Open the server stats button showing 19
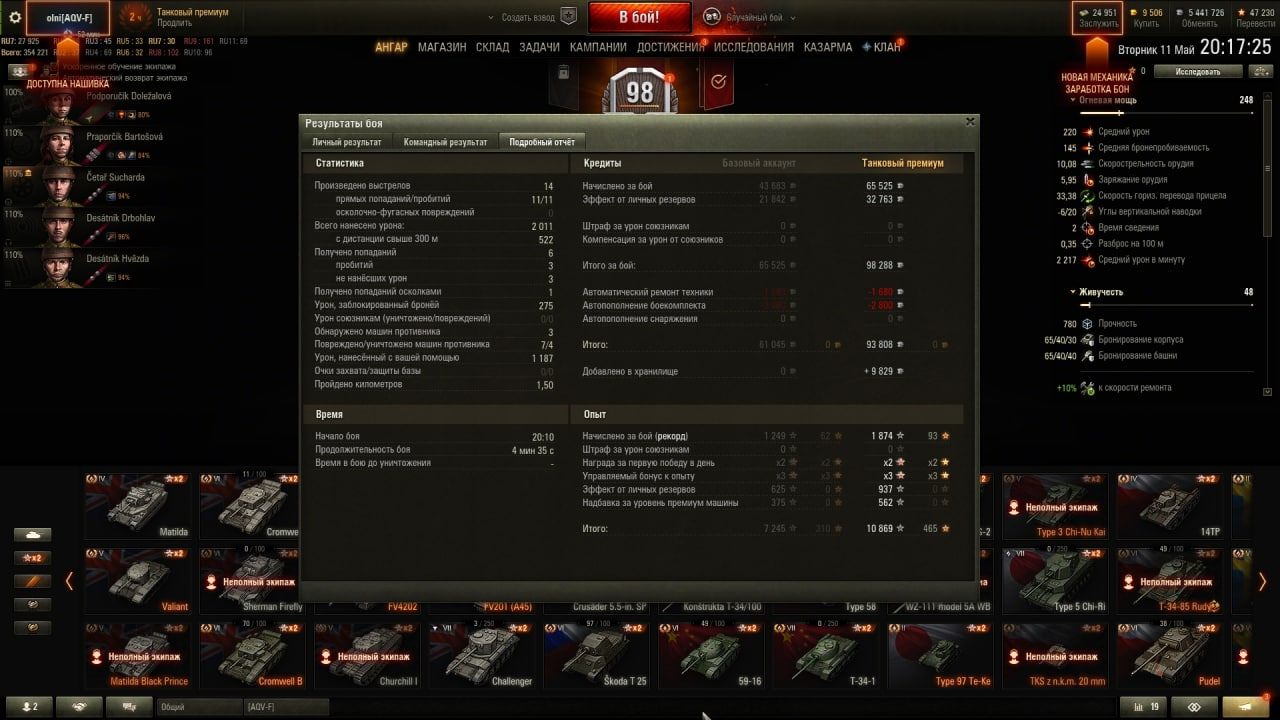 (1143, 706)
